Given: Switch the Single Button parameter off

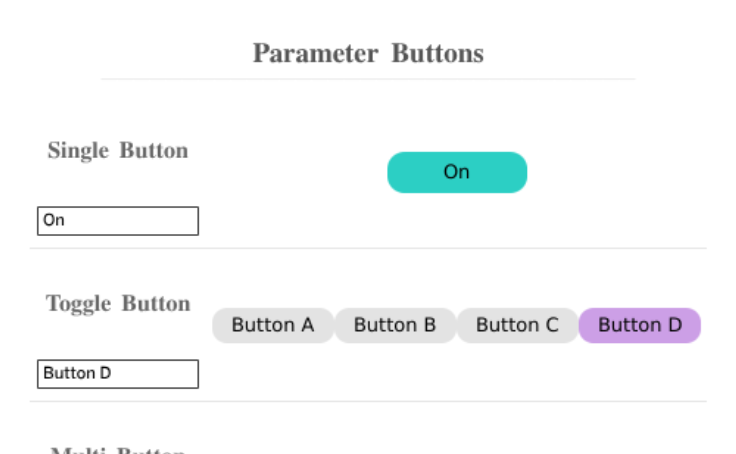Looking at the screenshot, I should 456,172.
